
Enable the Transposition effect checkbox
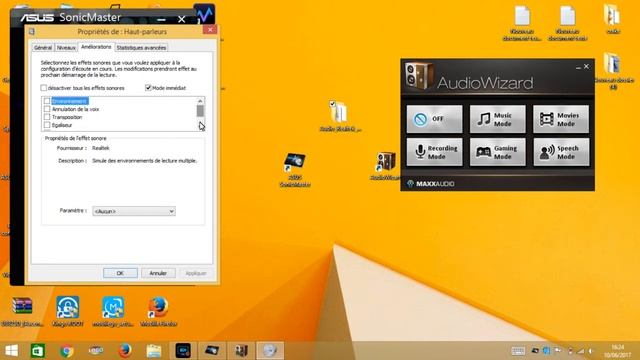[x=47, y=117]
